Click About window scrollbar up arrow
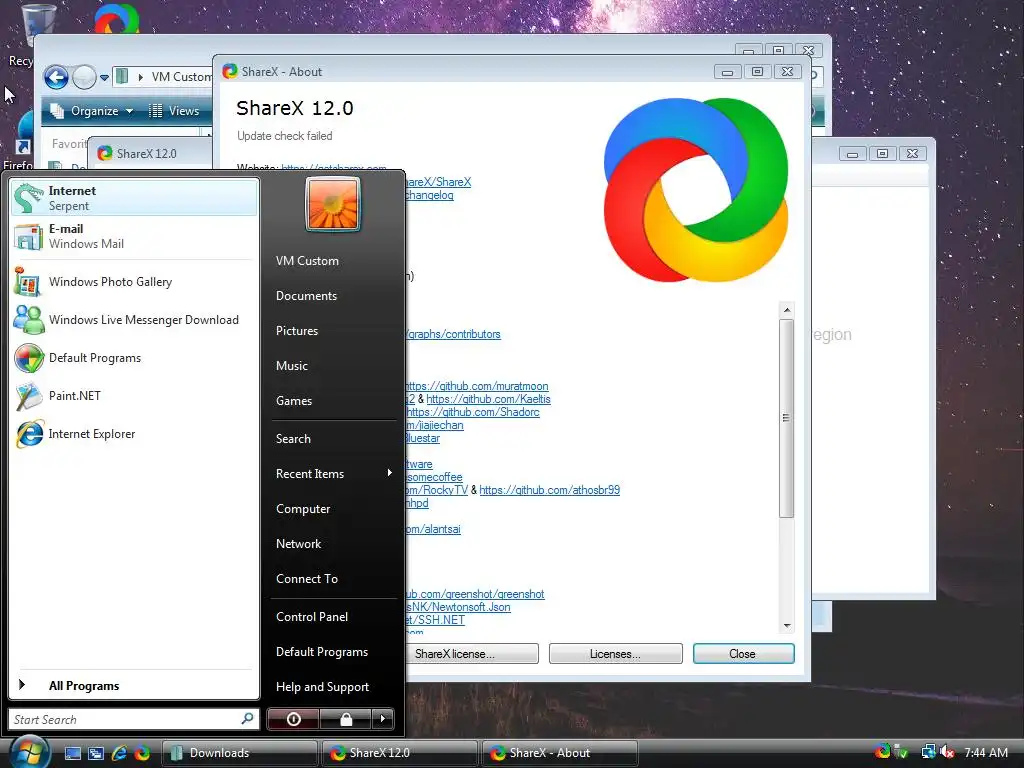Image resolution: width=1024 pixels, height=768 pixels. click(787, 310)
